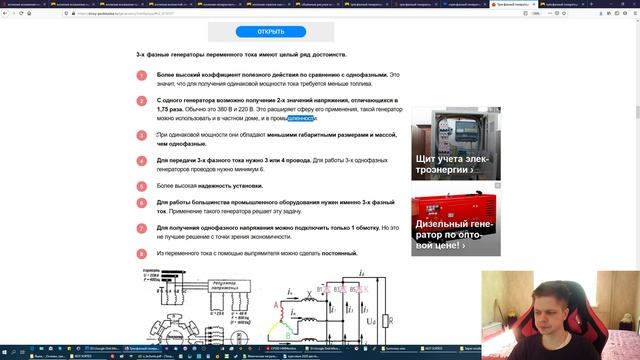Open Task View from the taskbar
This screenshot has height=360, width=640.
(x=22, y=352)
